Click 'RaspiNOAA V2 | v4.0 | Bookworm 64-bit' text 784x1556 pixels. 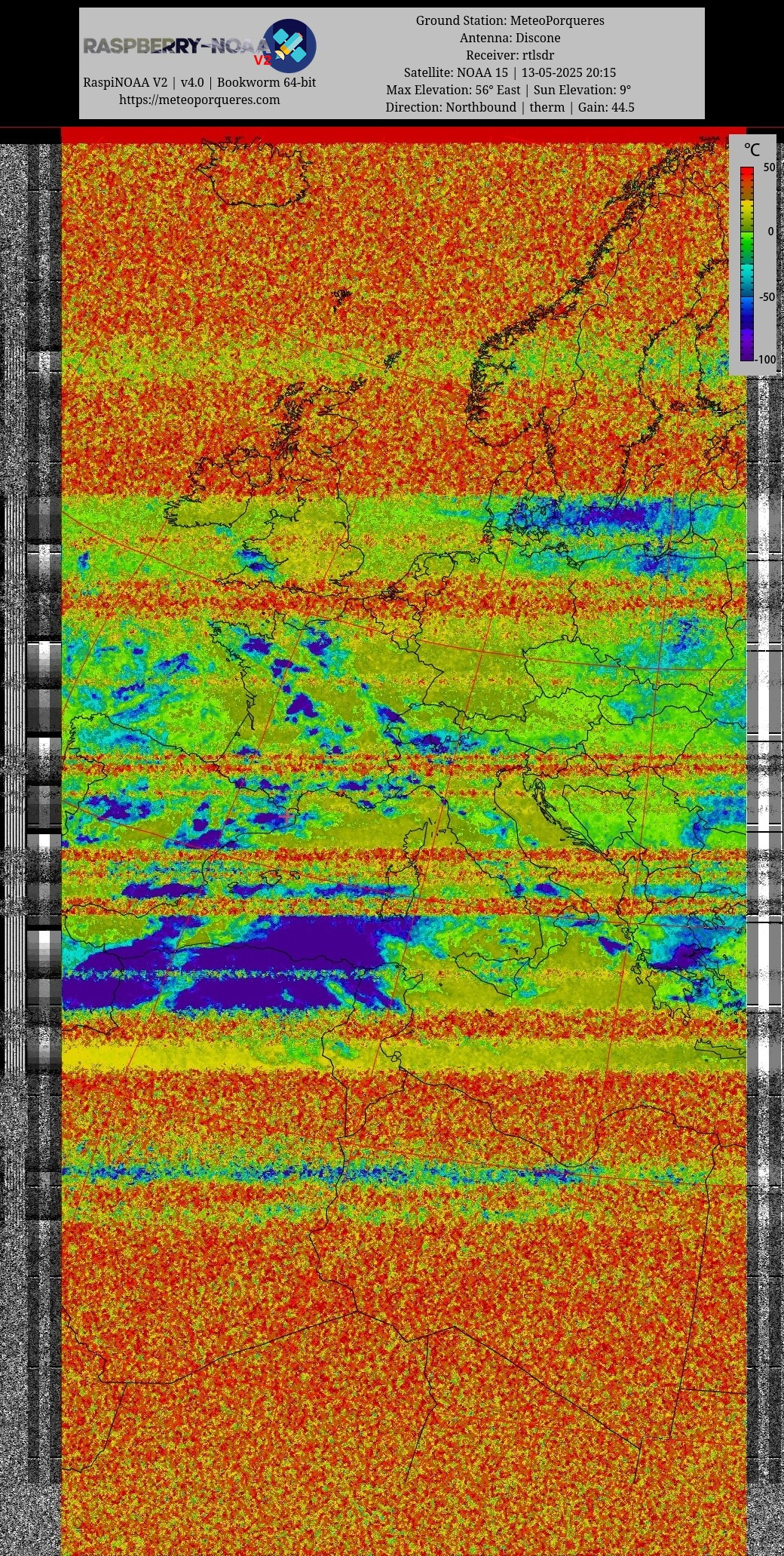[x=199, y=82]
